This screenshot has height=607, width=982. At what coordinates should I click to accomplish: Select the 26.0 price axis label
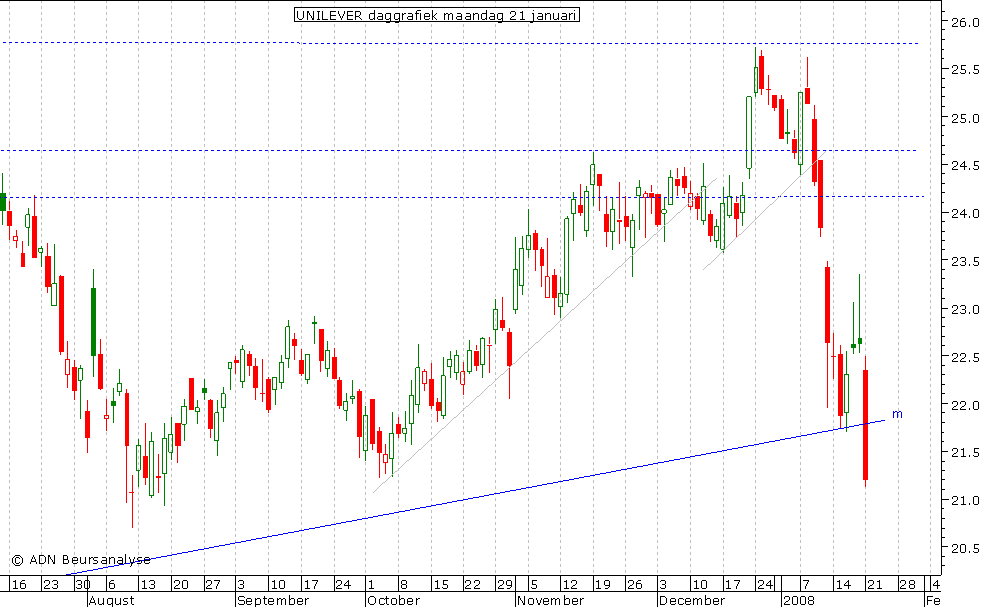964,23
